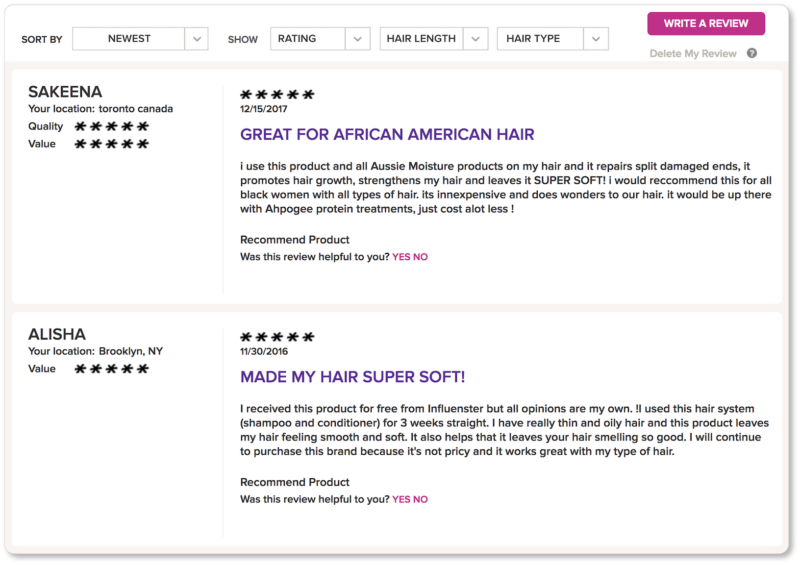Click Sakeena's overall star rating
Viewport: 800px width, 565px height.
point(277,94)
